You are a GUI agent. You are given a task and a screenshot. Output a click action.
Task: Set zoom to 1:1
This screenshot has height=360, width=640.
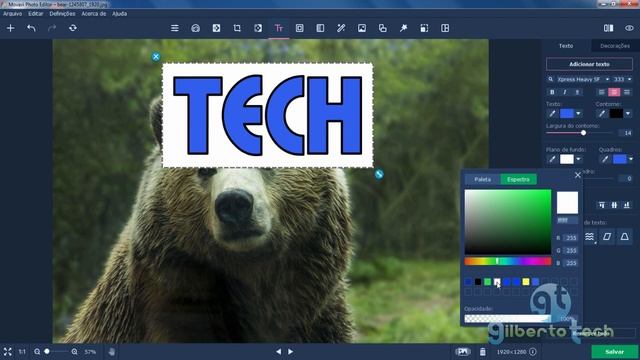pyautogui.click(x=22, y=351)
